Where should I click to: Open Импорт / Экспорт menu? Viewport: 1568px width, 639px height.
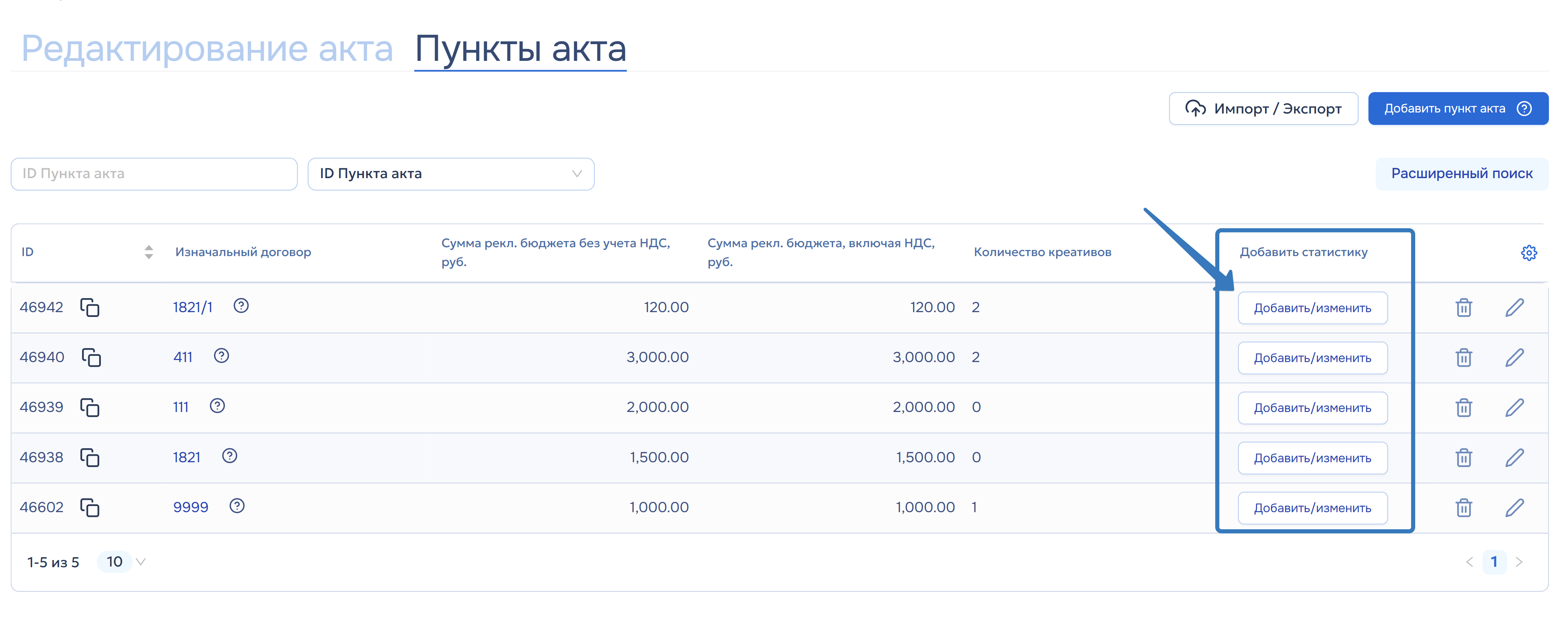[1263, 108]
